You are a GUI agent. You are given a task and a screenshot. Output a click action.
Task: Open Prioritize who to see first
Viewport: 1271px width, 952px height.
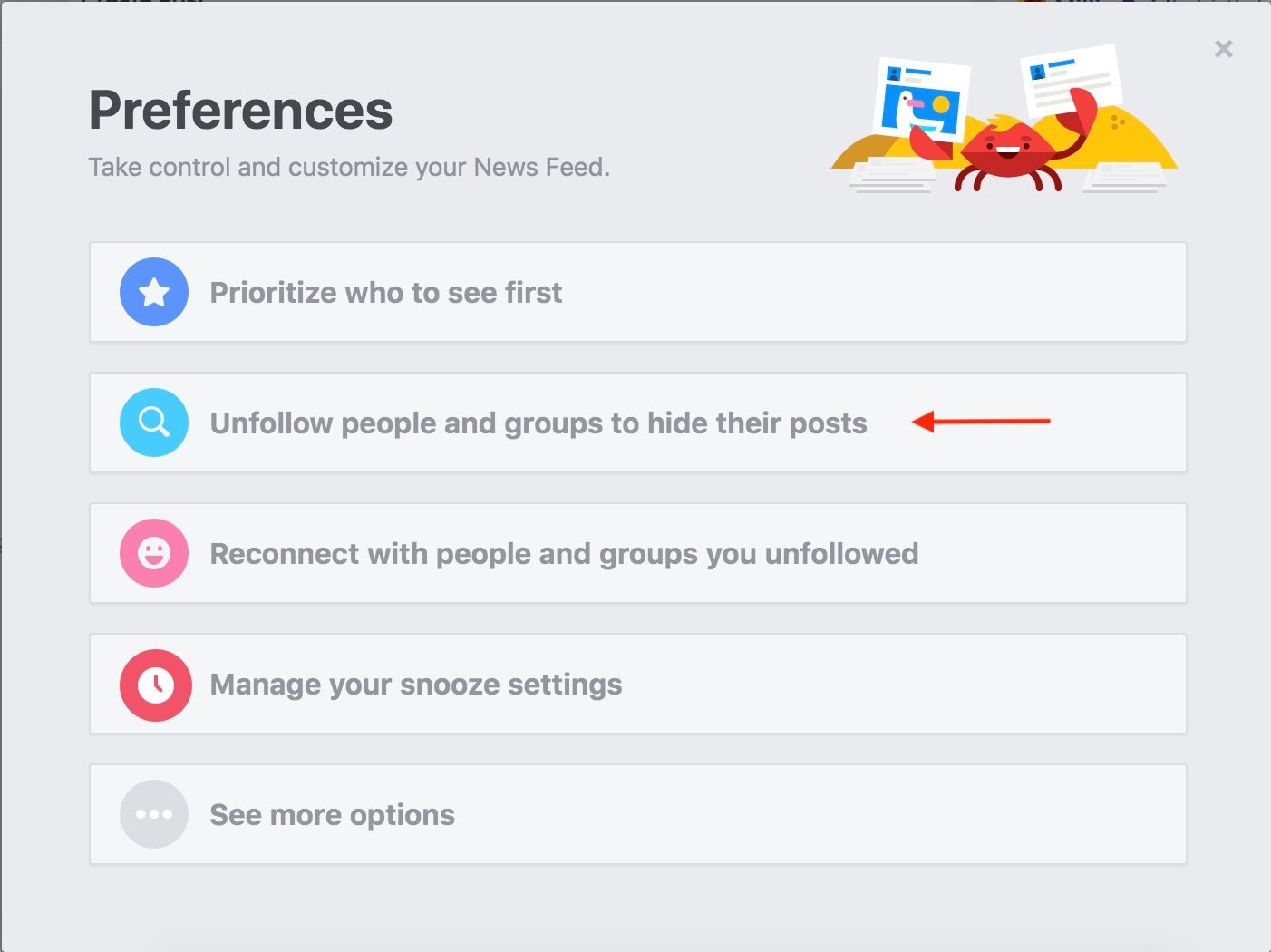tap(385, 292)
